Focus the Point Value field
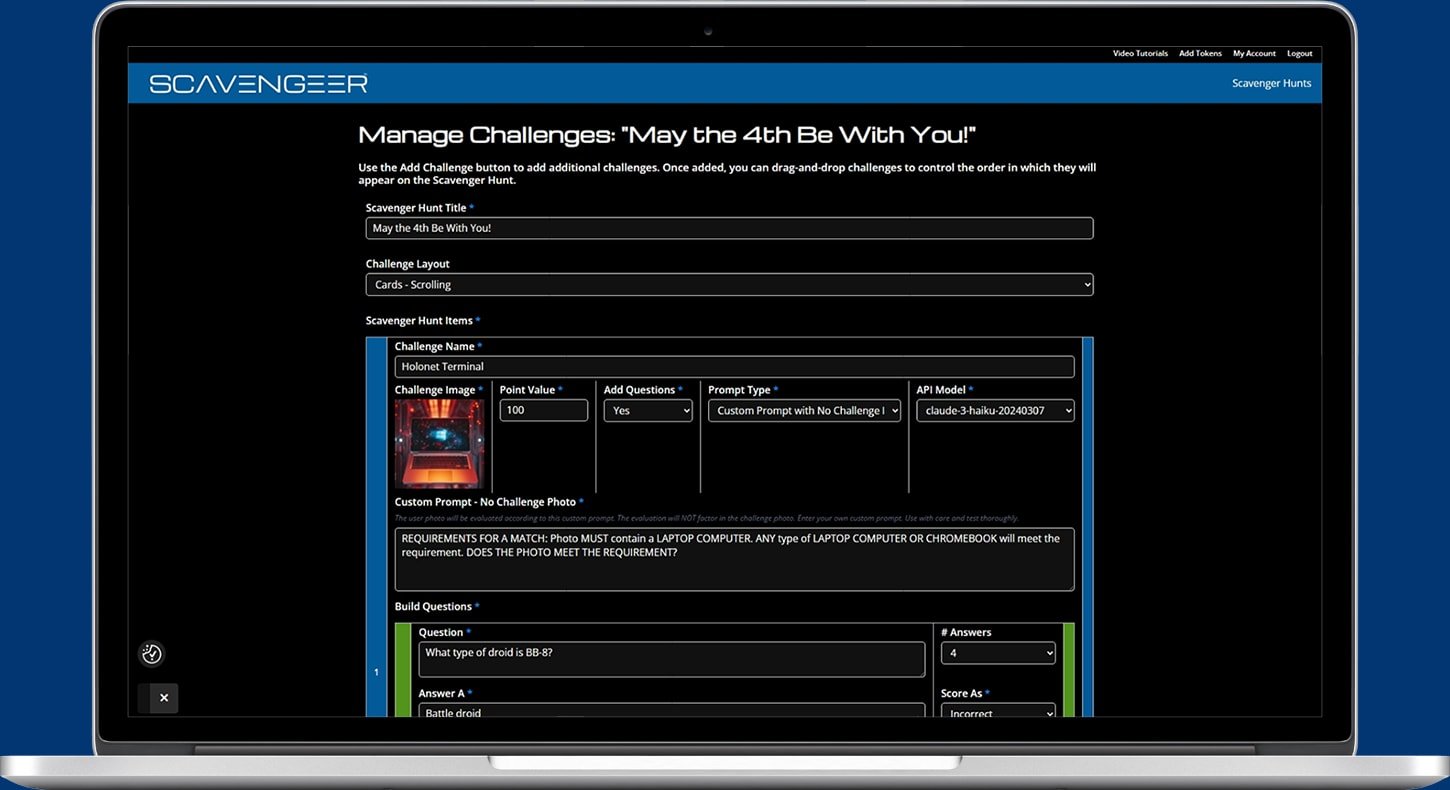Screen dimensions: 1450x790 [543, 410]
